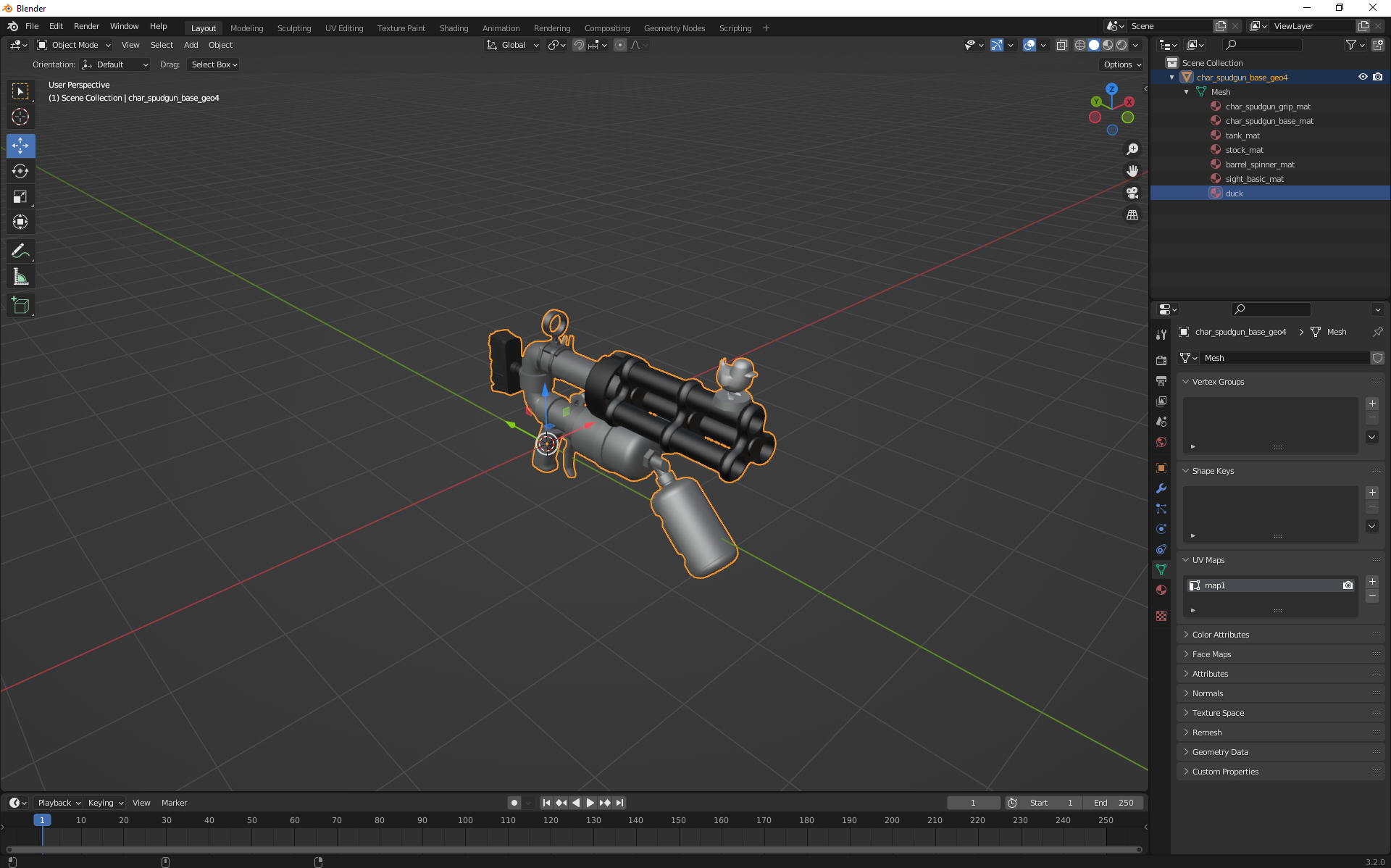
Task: Toggle X-ray display mode
Action: click(x=1061, y=45)
